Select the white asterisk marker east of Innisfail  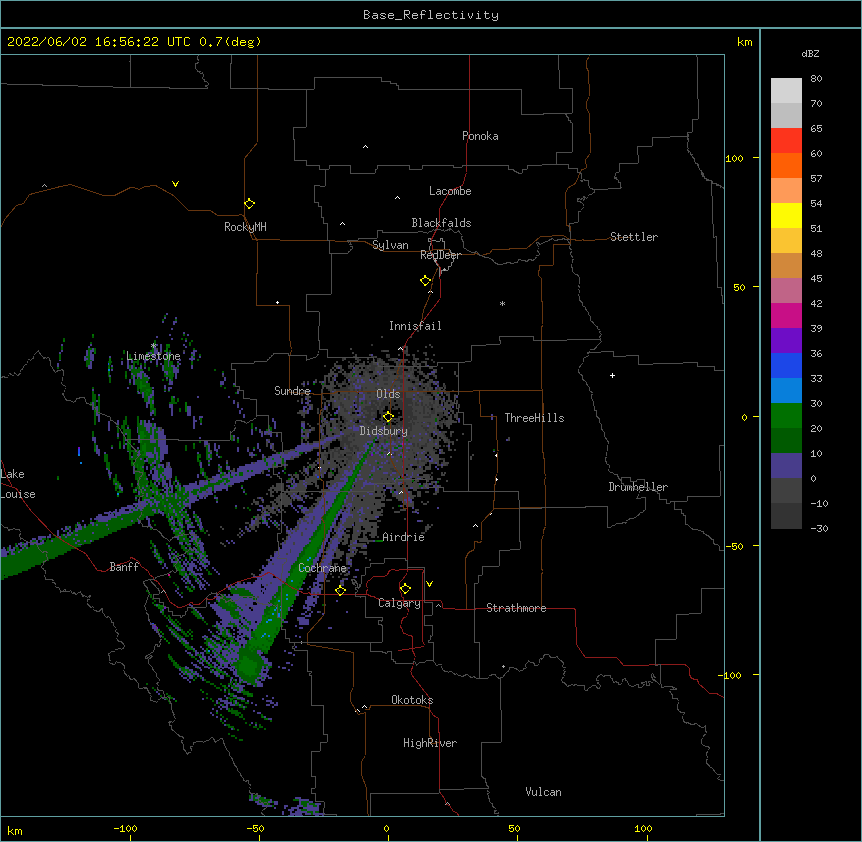pyautogui.click(x=502, y=303)
